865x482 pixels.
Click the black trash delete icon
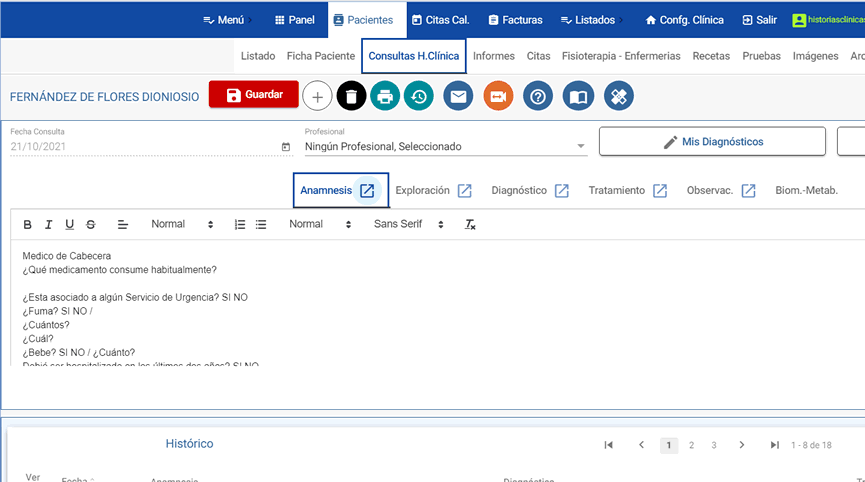[351, 96]
